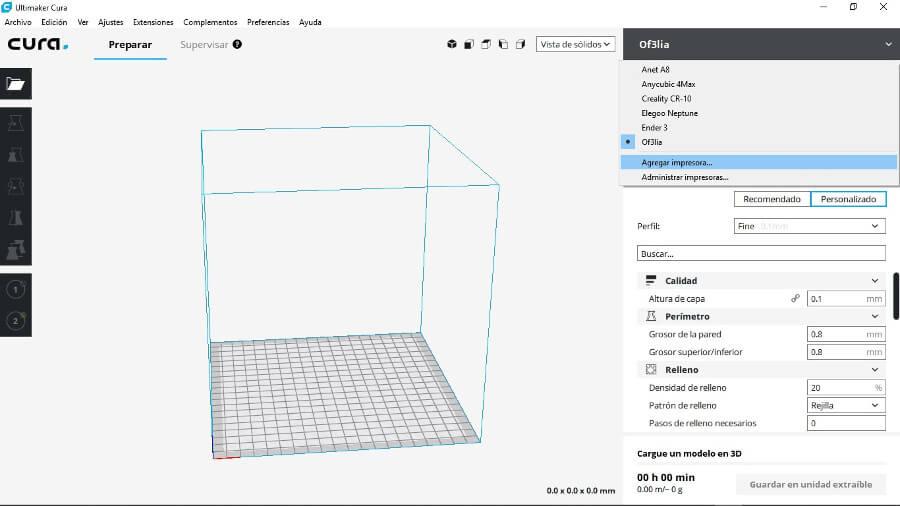The height and width of the screenshot is (506, 900).
Task: Click the layer height link chain icon
Action: point(795,298)
